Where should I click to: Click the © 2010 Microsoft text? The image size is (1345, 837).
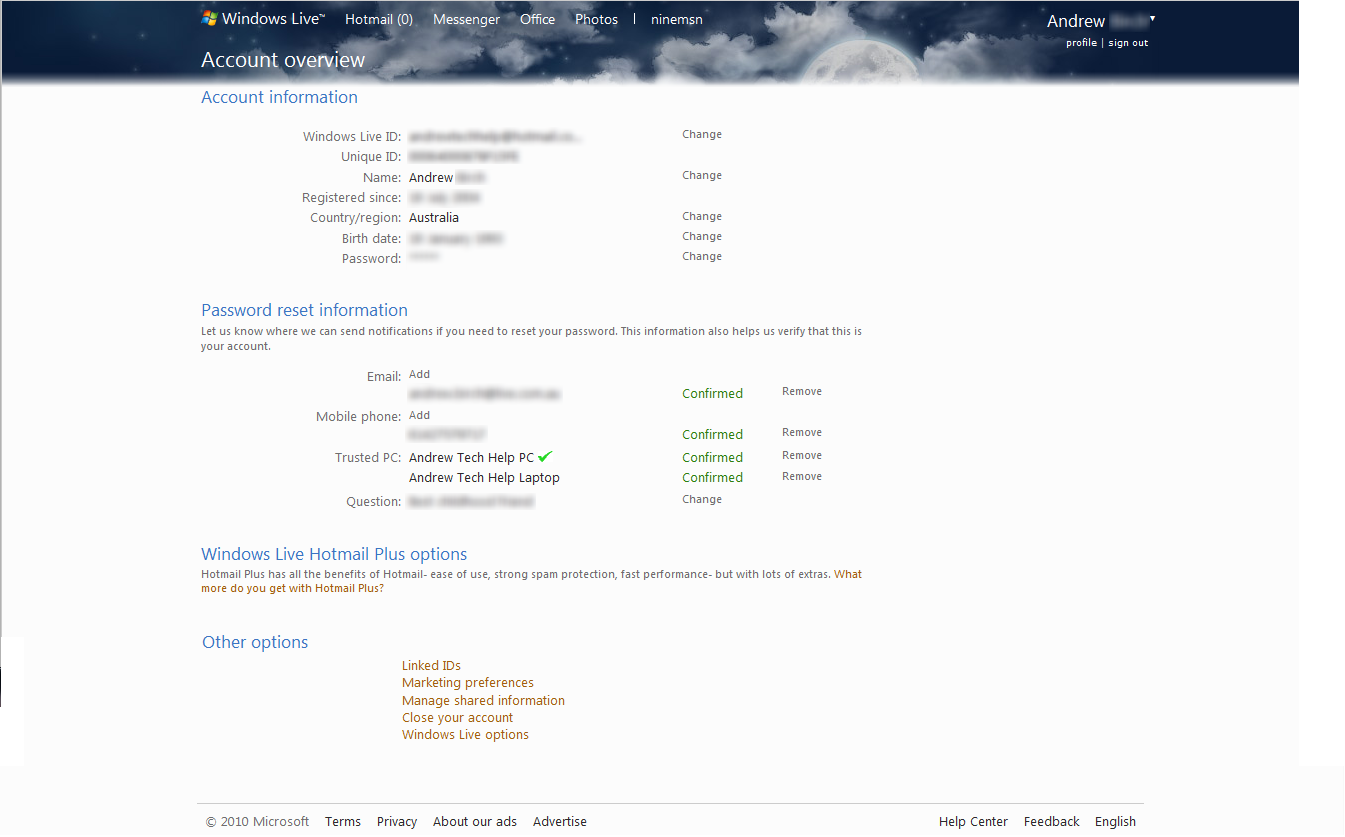[257, 821]
